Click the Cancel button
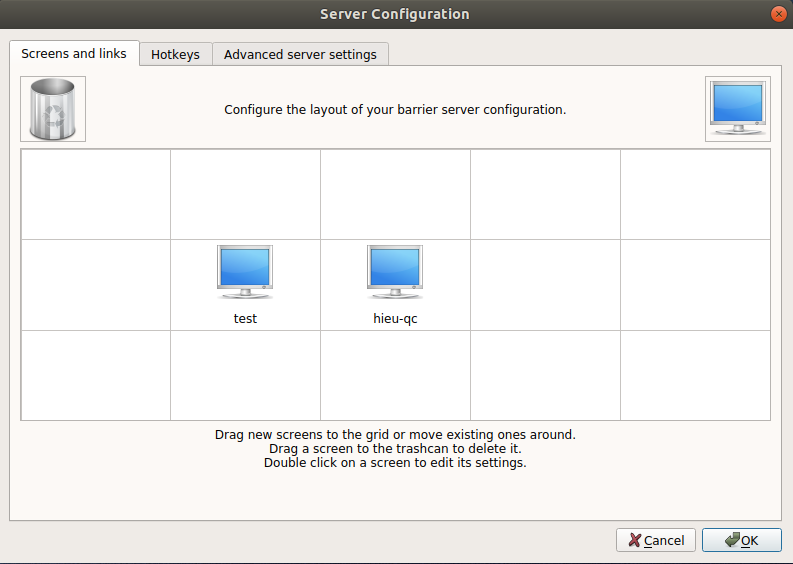The height and width of the screenshot is (564, 793). (655, 540)
